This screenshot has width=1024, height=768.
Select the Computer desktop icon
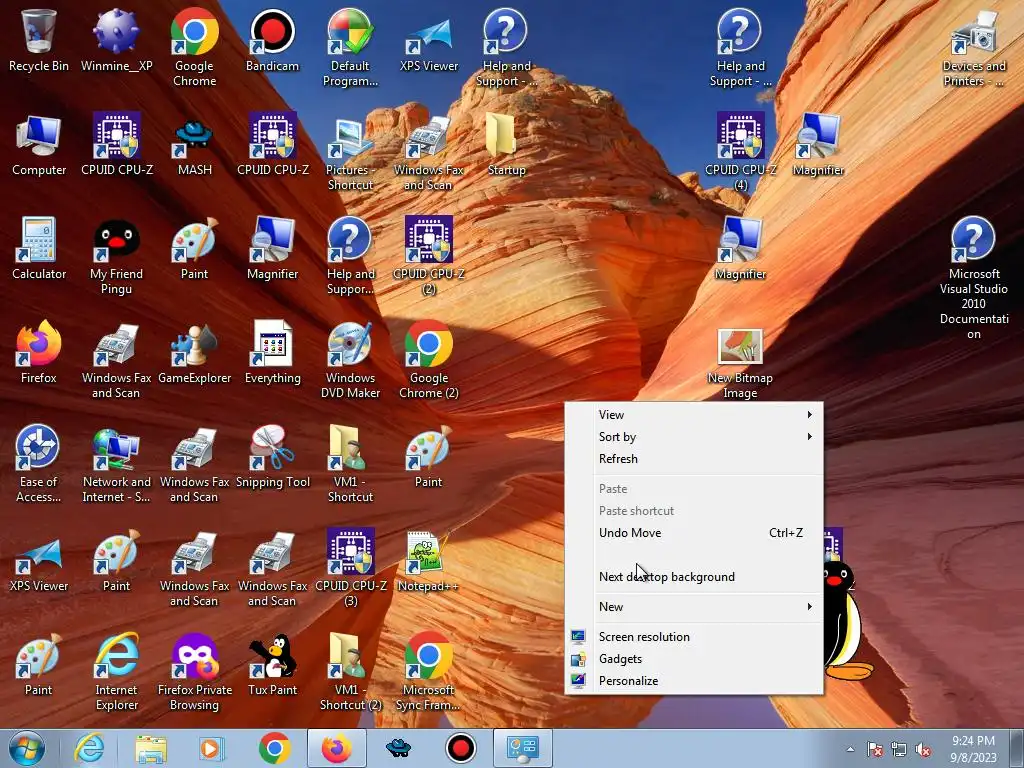point(39,144)
